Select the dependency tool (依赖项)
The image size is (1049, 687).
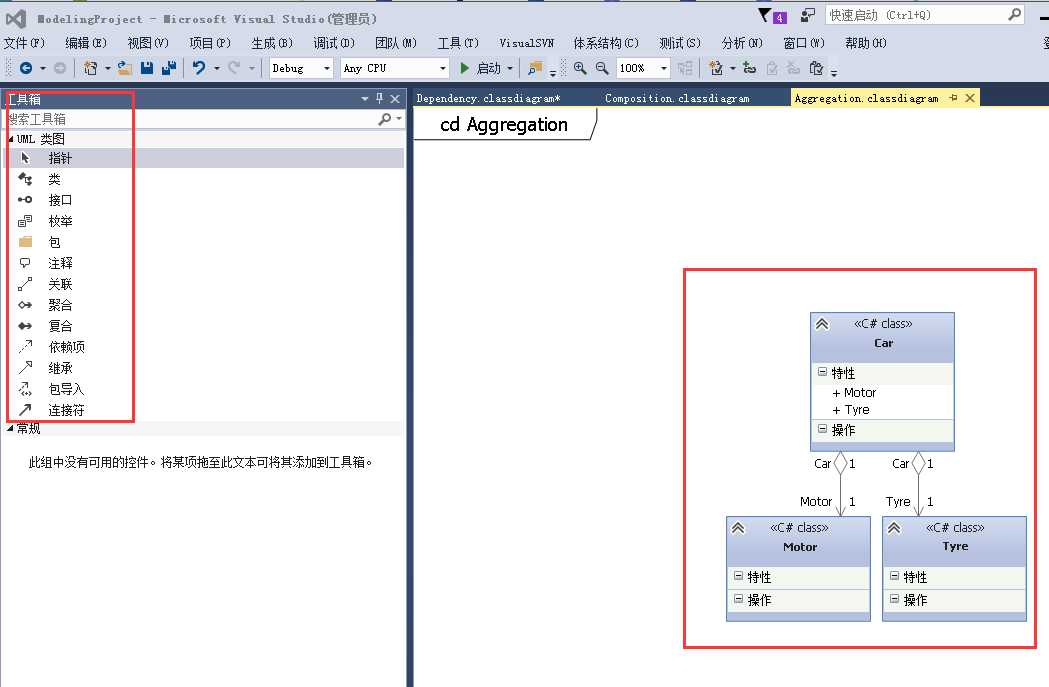click(203, 347)
